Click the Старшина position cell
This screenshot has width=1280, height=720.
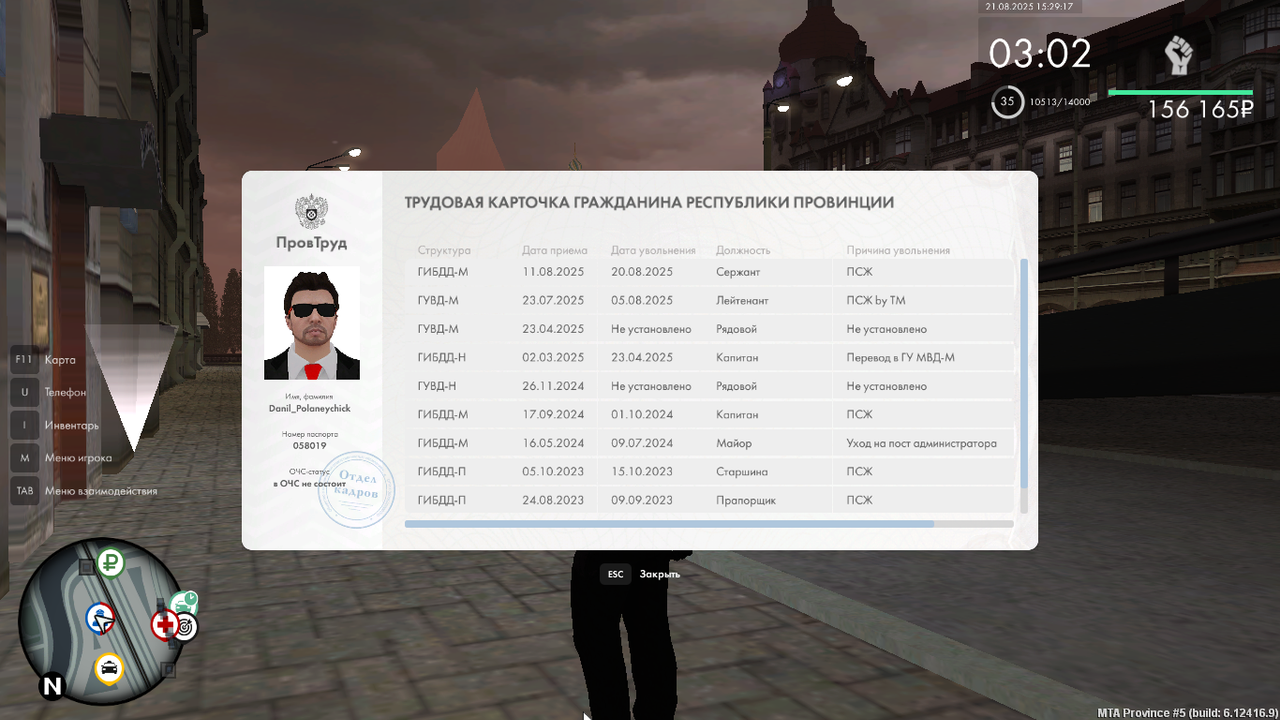coord(743,471)
